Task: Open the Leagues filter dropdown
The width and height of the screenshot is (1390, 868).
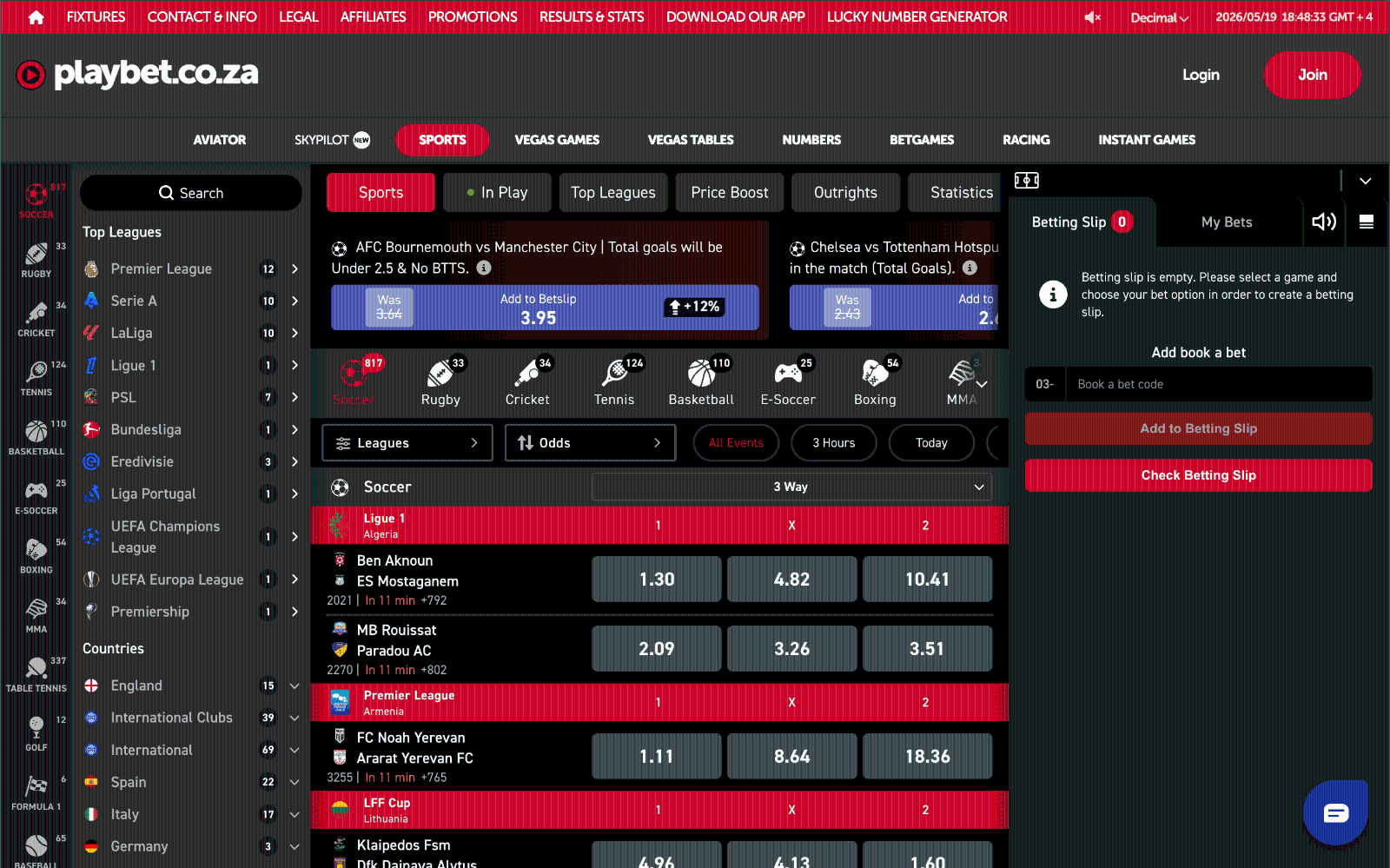Action: (x=407, y=443)
